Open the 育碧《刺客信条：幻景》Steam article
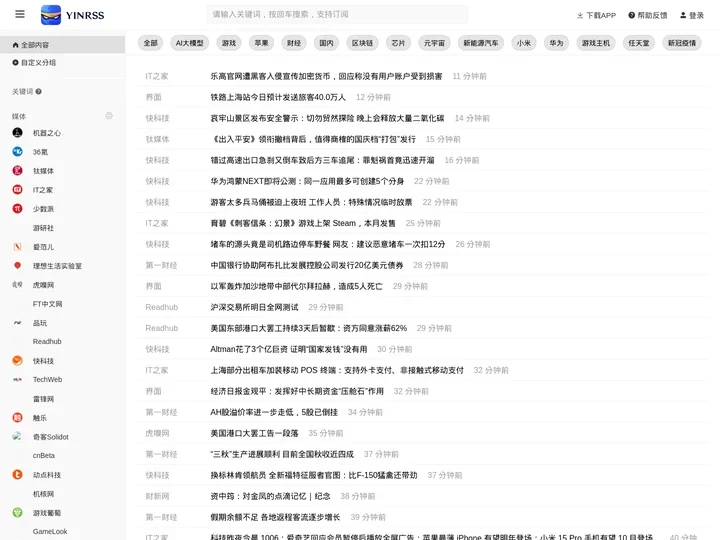720x540 pixels. pyautogui.click(x=303, y=223)
